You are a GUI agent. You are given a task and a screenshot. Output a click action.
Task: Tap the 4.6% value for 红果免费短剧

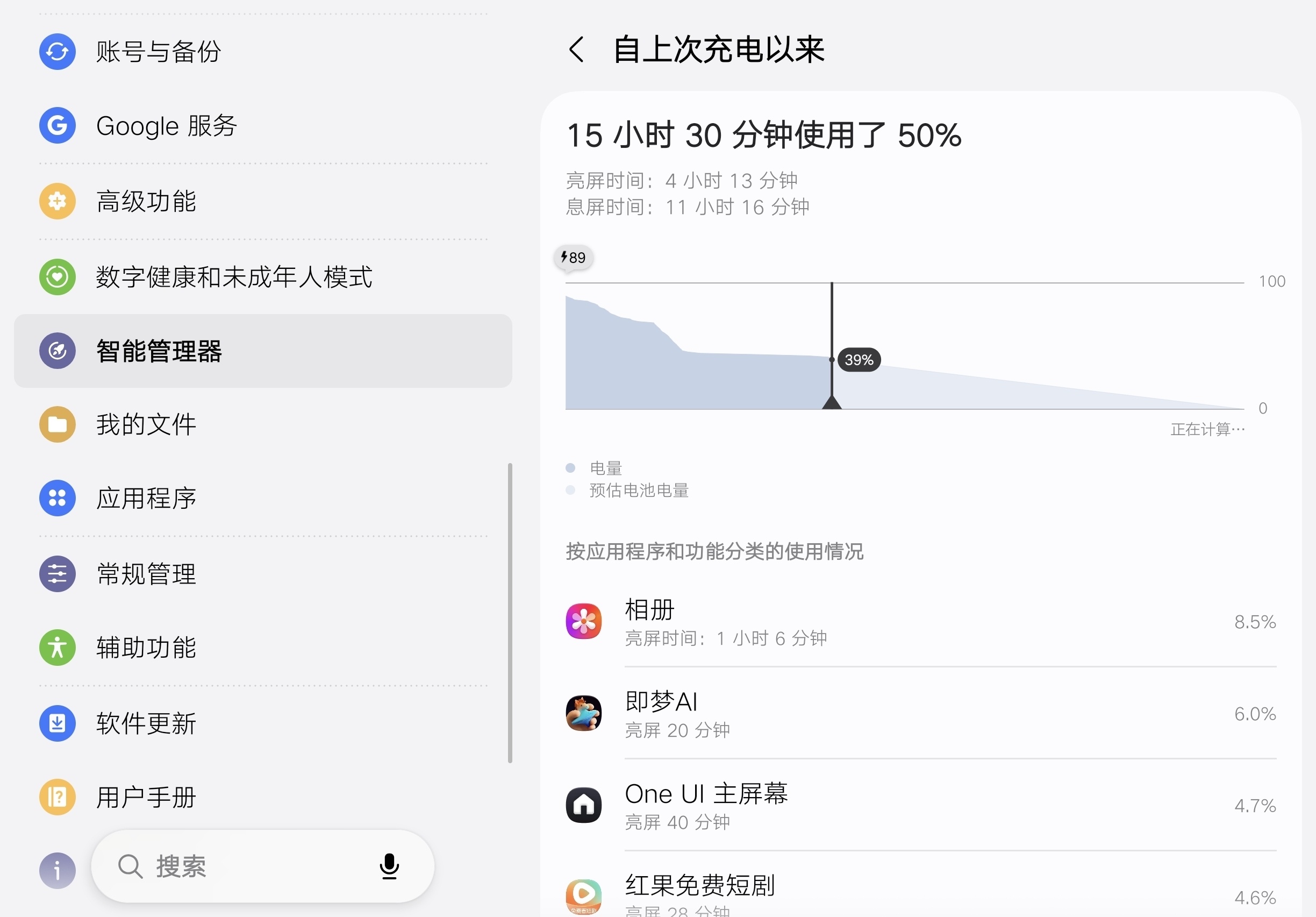coord(1255,897)
